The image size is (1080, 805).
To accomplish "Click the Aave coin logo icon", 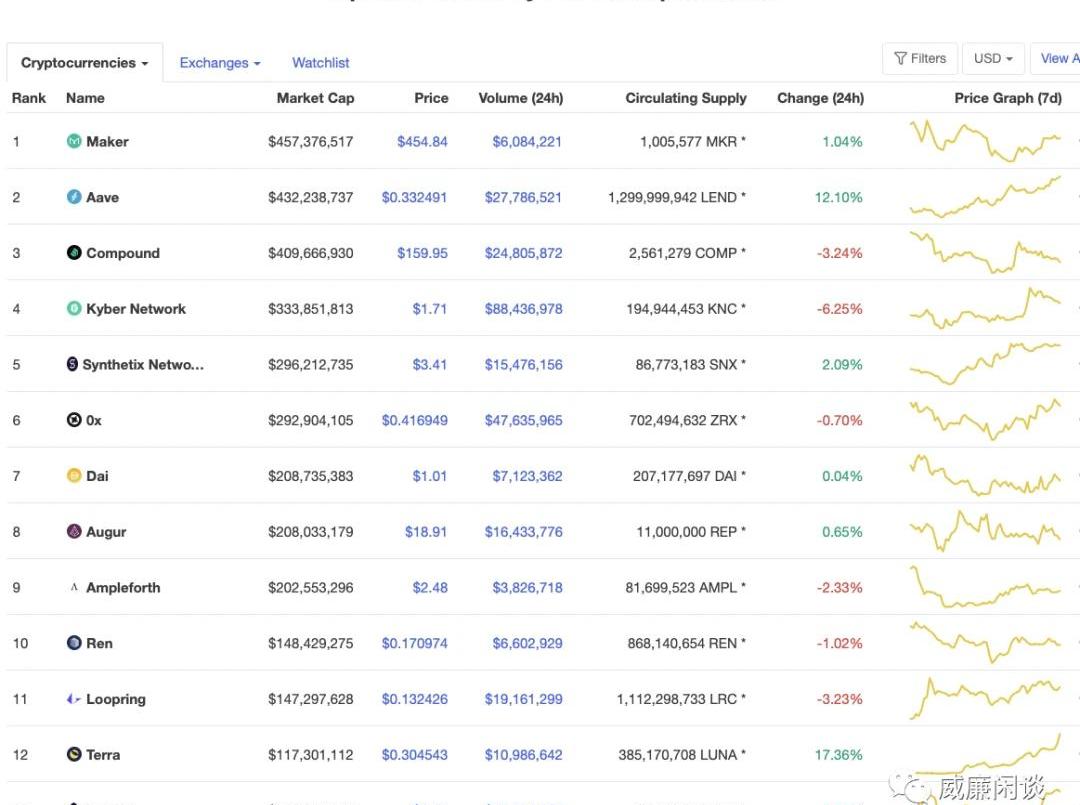I will (x=74, y=197).
